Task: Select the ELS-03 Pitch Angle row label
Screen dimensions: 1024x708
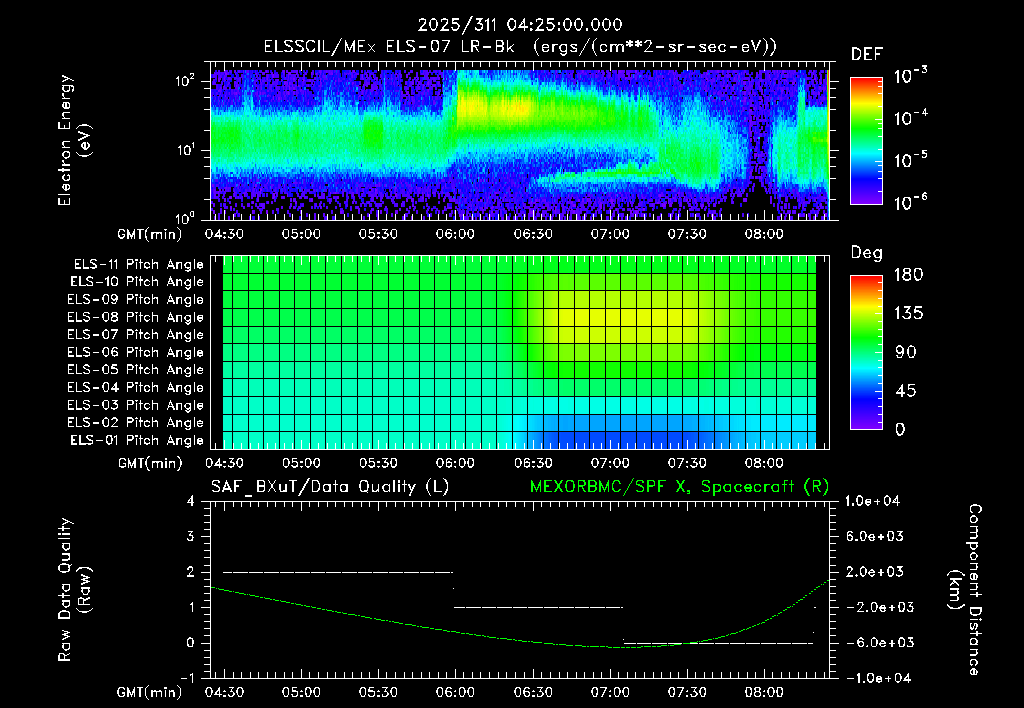Action: click(x=136, y=406)
